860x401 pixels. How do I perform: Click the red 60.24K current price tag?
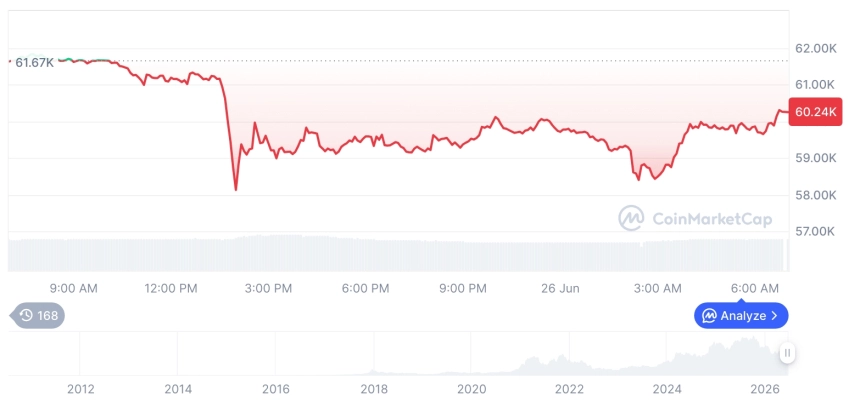tap(815, 112)
